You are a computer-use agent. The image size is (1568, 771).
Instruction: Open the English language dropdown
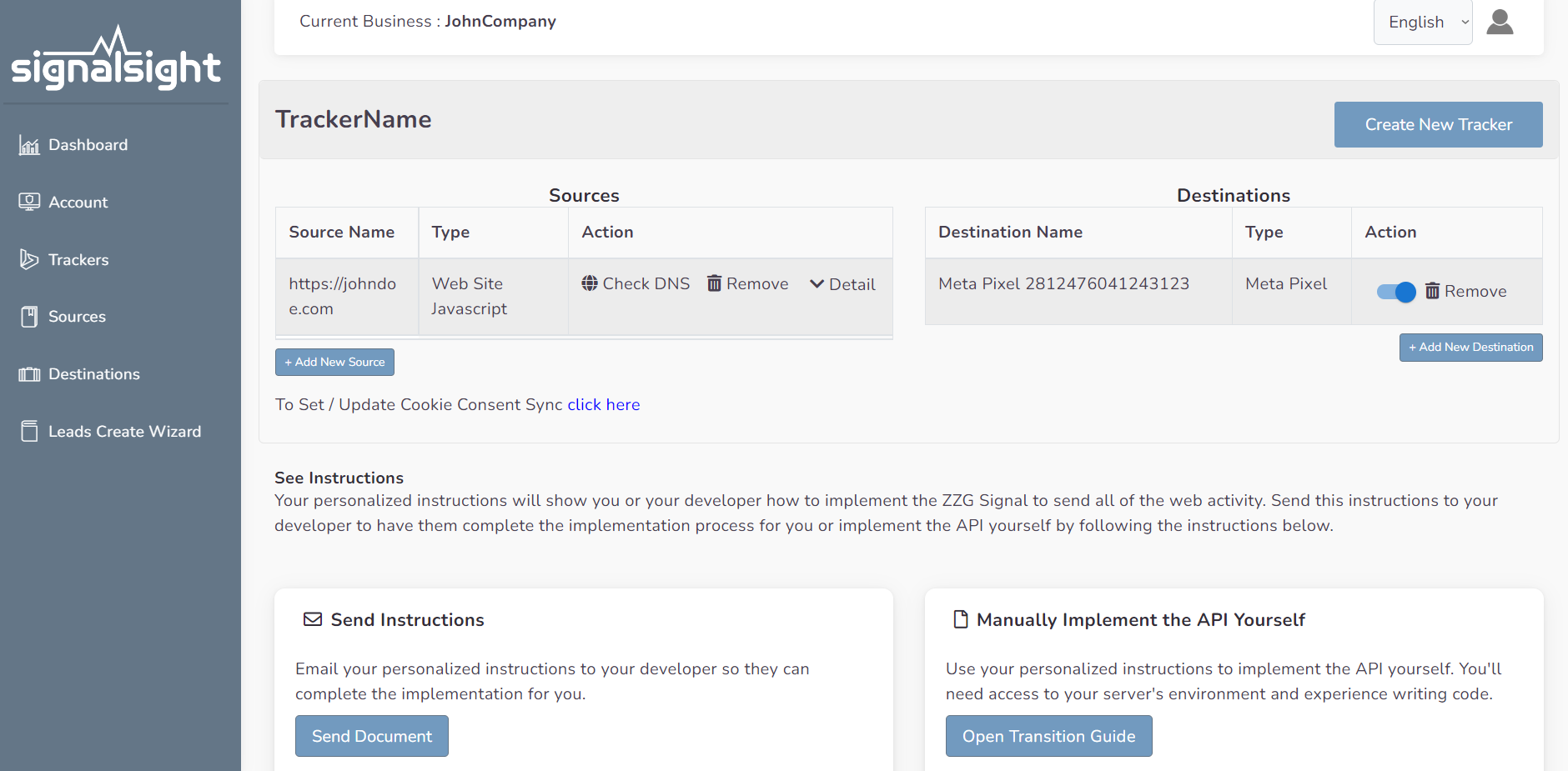pos(1423,23)
